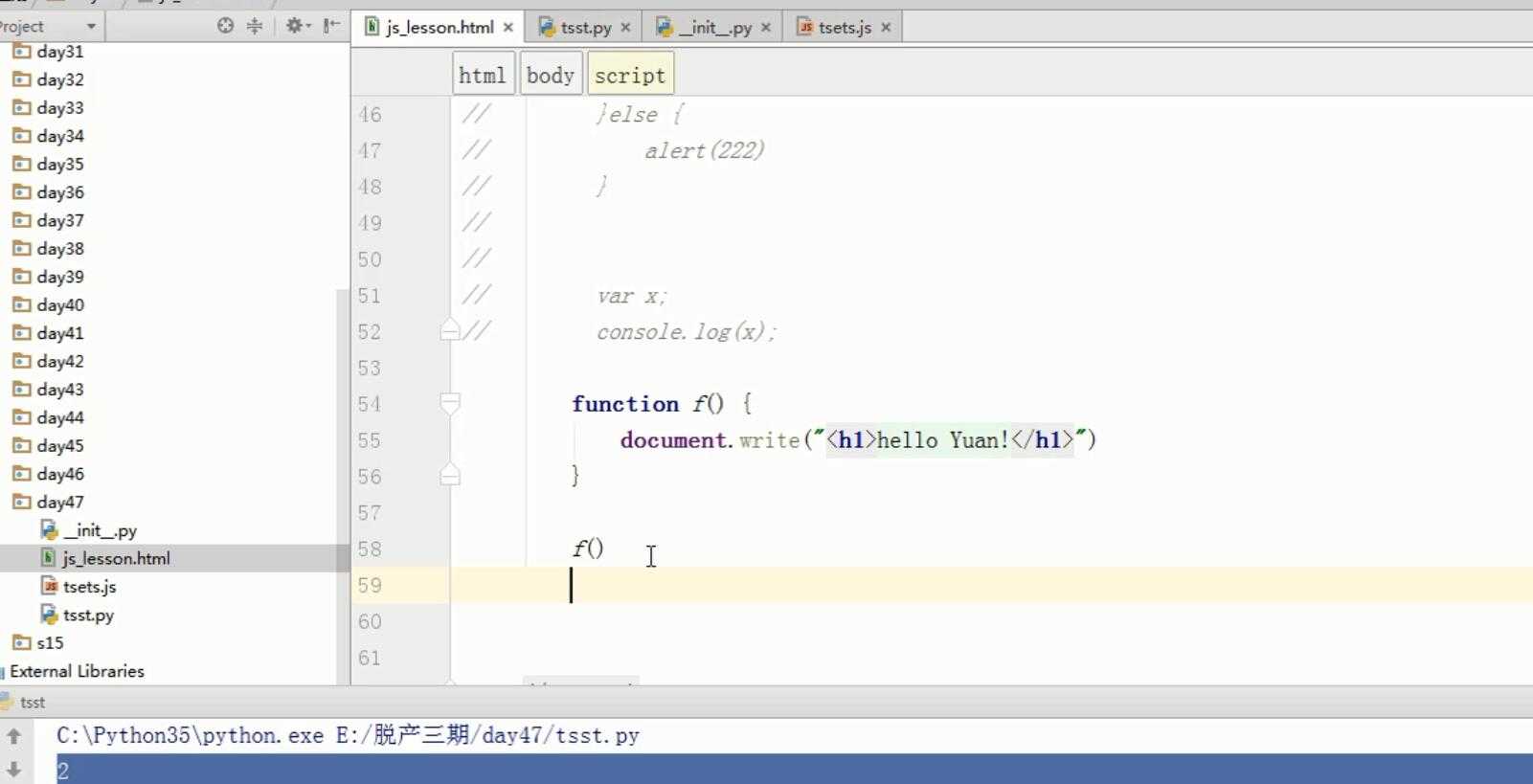Hide the Project tool window

click(x=331, y=26)
